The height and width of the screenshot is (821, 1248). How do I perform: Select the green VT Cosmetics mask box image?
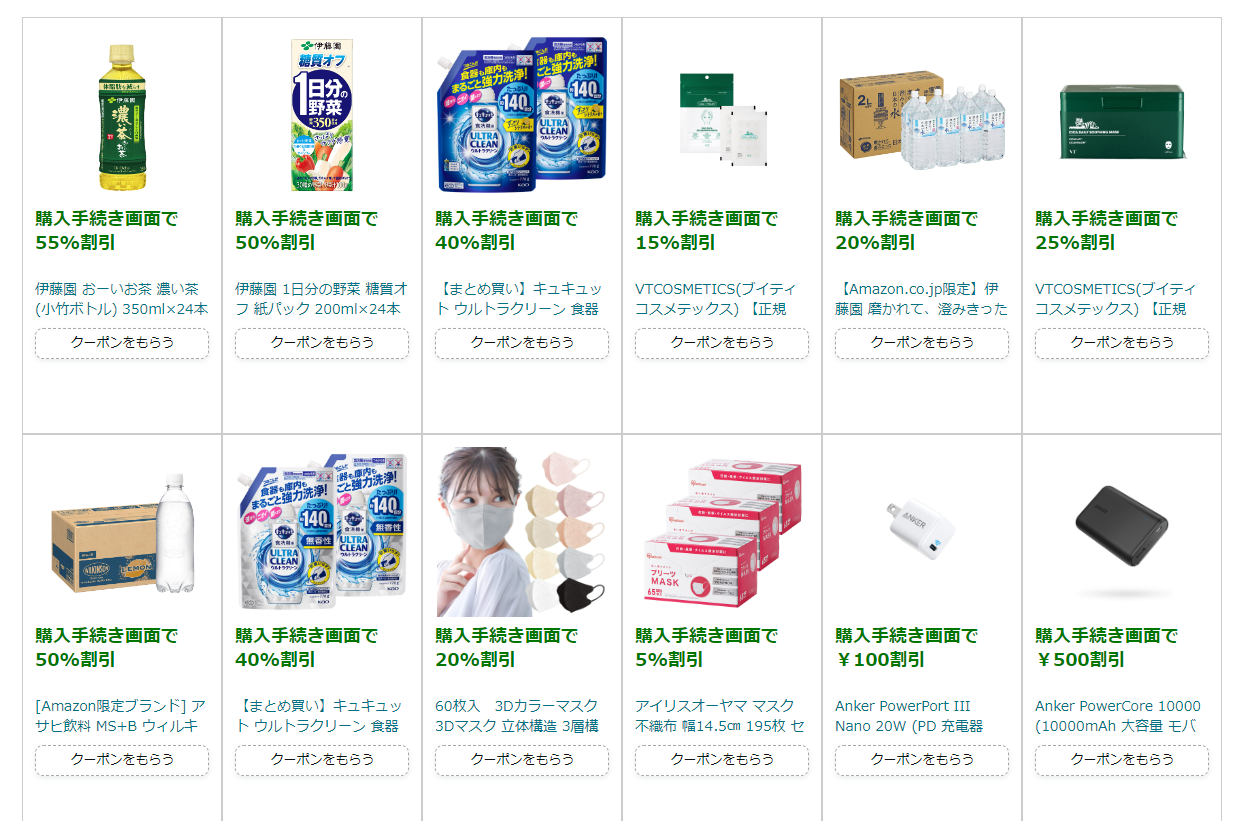[1121, 115]
